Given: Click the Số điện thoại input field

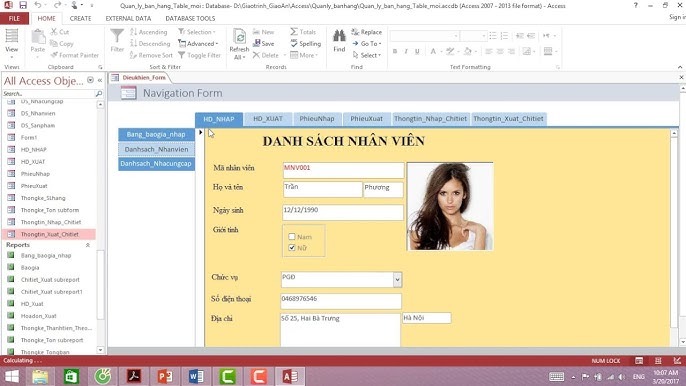Looking at the screenshot, I should click(341, 301).
